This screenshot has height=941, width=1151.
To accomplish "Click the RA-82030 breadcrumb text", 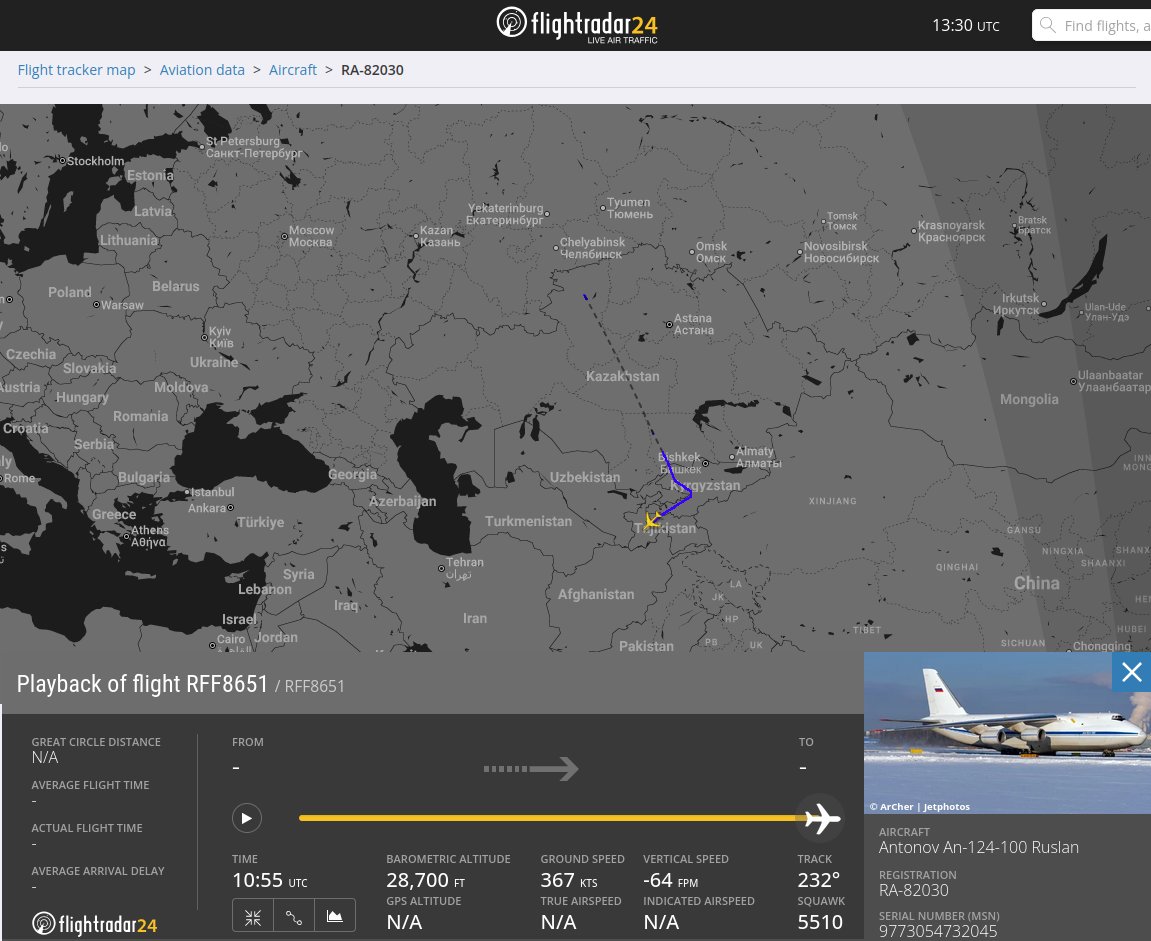I will tap(372, 70).
